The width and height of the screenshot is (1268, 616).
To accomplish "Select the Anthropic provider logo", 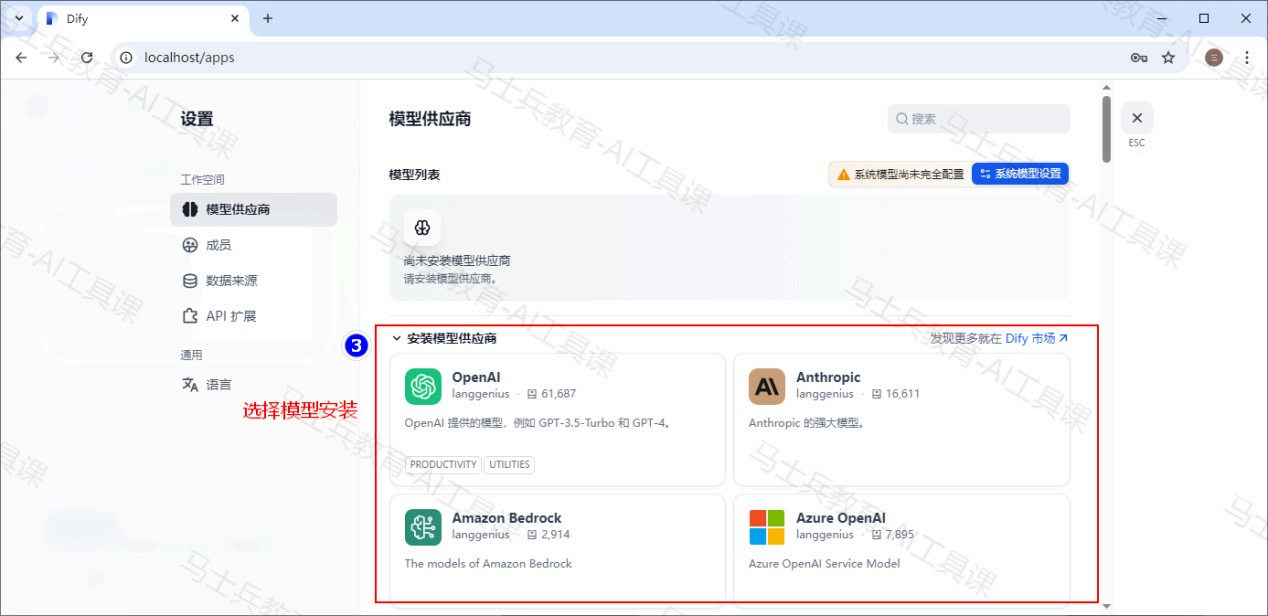I will point(767,386).
